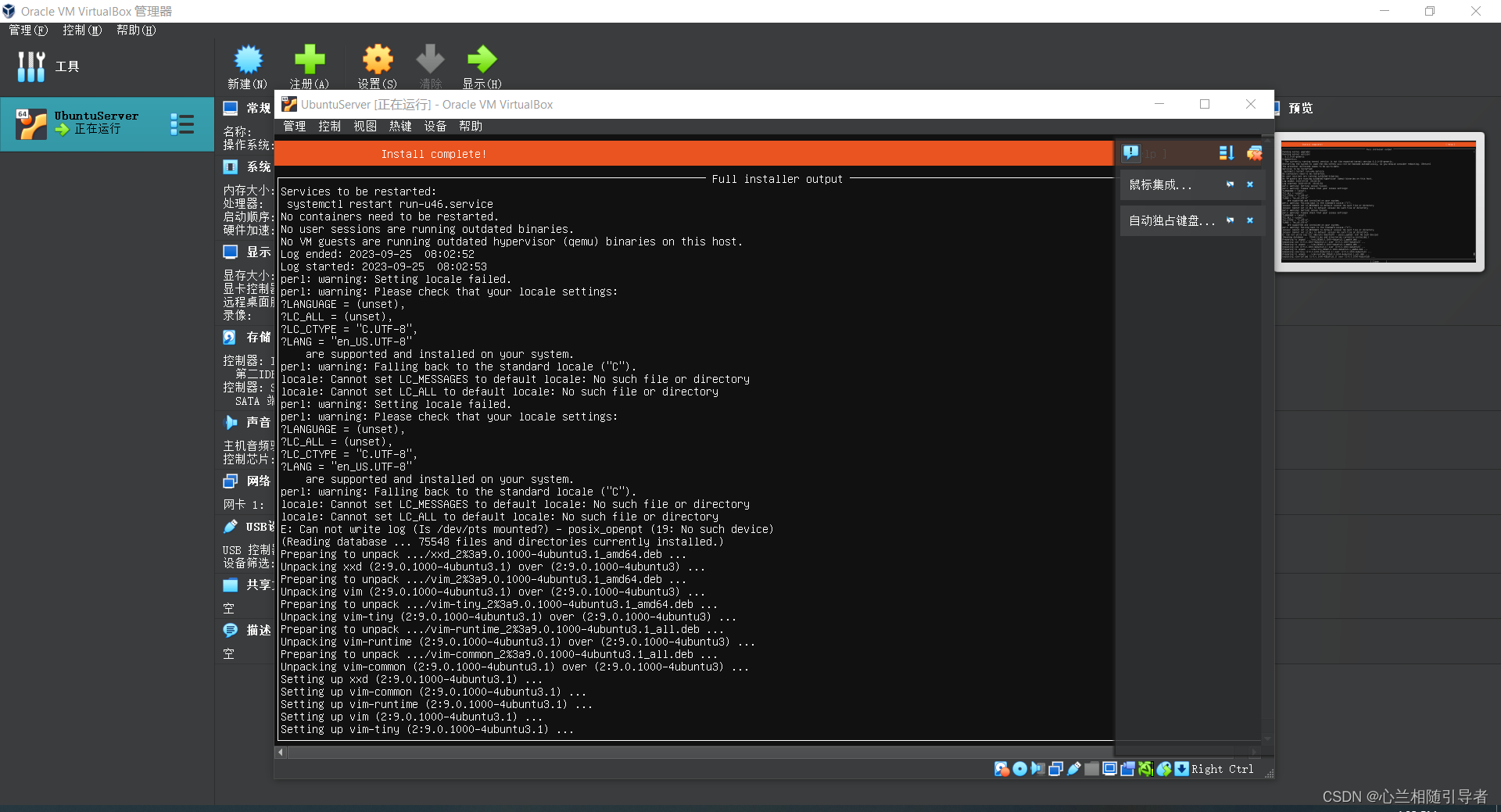The image size is (1501, 812).
Task: Click the video recording status icon
Action: click(x=1127, y=769)
